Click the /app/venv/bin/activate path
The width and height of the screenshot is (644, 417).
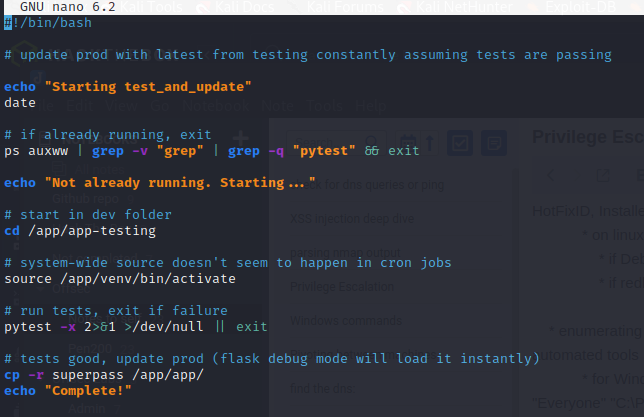[148, 279]
